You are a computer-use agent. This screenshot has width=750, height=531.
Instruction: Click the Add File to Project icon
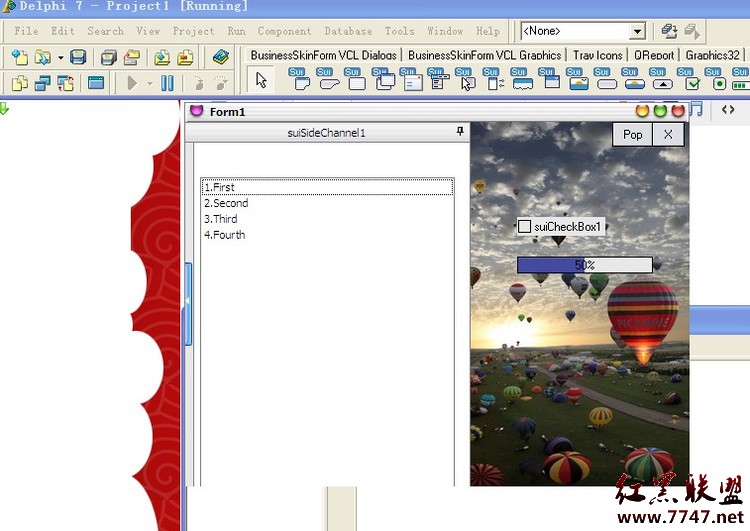point(162,57)
